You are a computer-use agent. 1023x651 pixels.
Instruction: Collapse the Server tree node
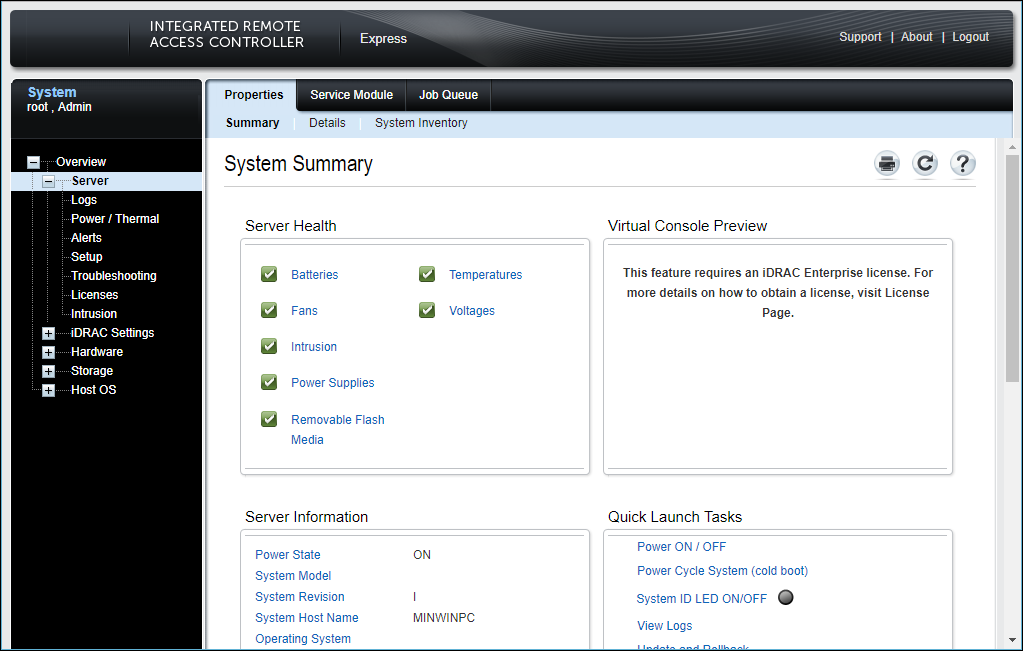tap(48, 181)
